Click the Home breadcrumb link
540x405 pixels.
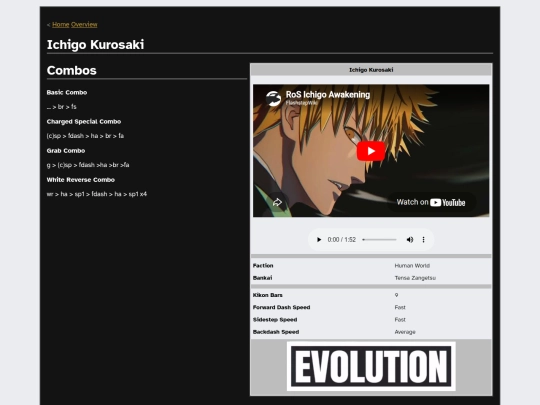[61, 24]
